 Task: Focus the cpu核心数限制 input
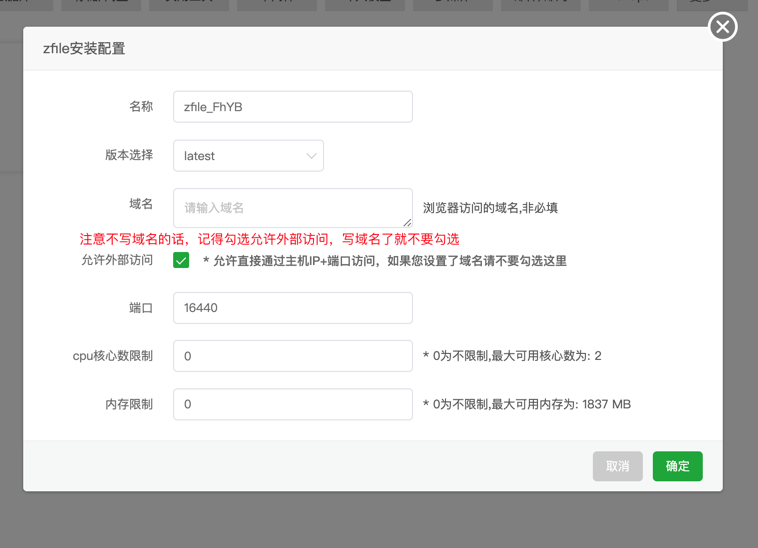[292, 356]
